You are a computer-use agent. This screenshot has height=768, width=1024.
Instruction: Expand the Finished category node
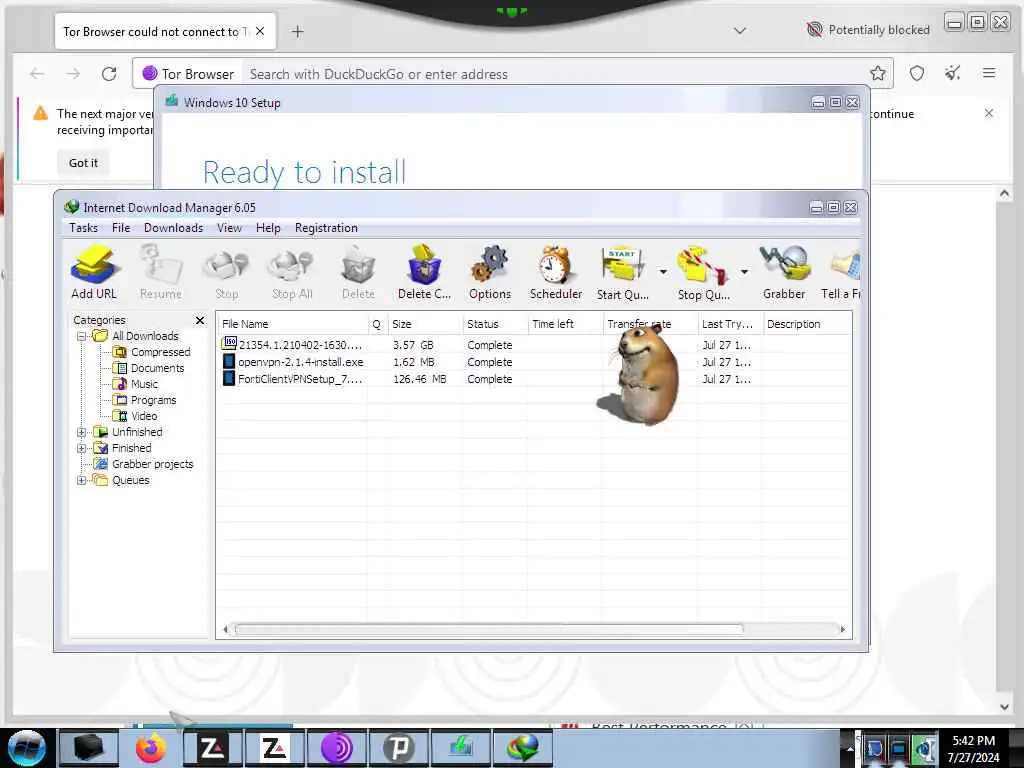(x=82, y=448)
